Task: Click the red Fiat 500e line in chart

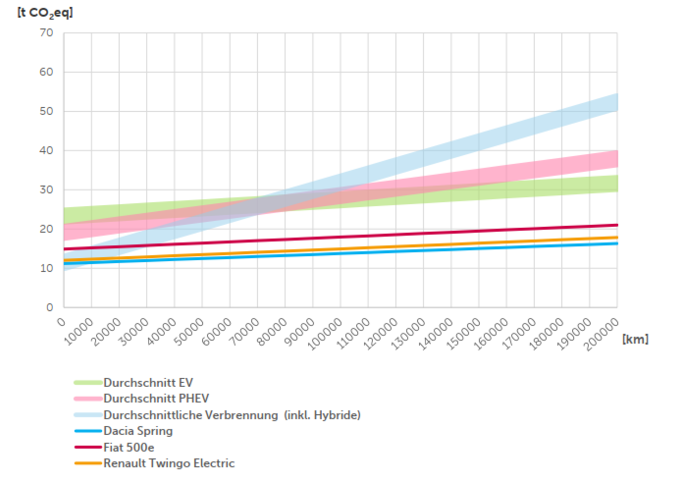Action: pyautogui.click(x=340, y=237)
